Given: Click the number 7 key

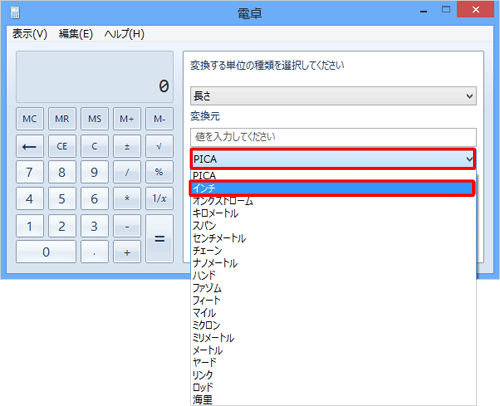Looking at the screenshot, I should (x=30, y=172).
